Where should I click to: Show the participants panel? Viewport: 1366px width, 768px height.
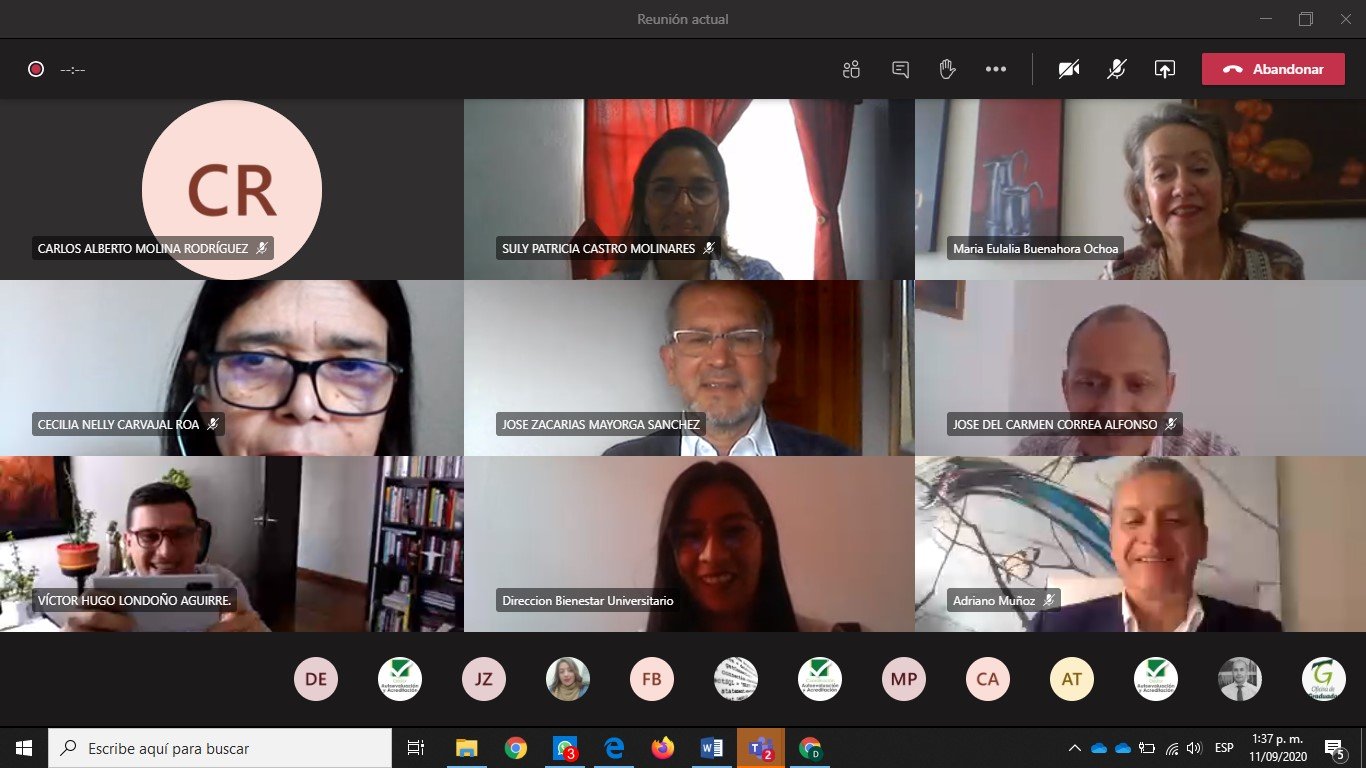pos(851,69)
